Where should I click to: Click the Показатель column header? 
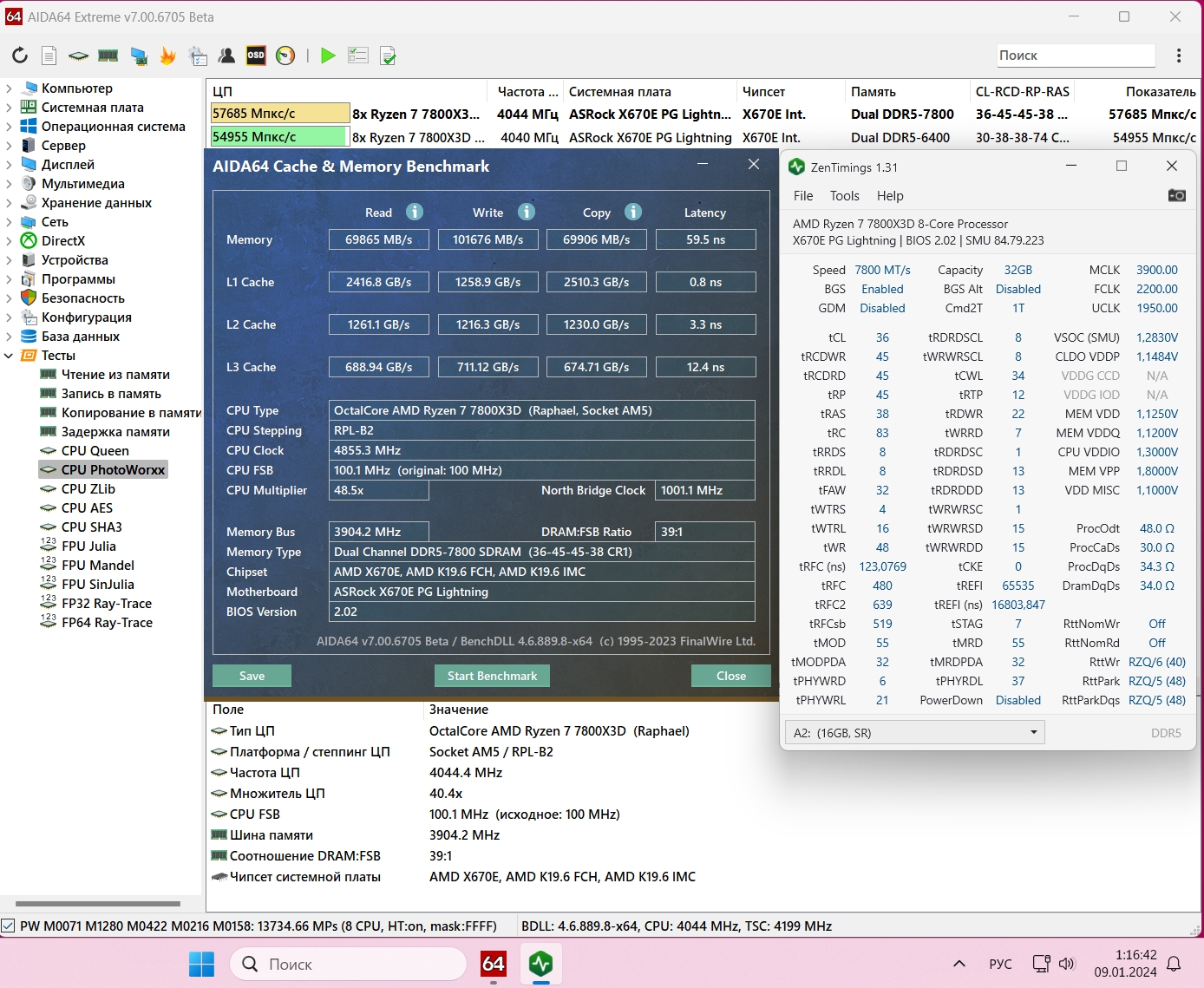(x=1137, y=91)
